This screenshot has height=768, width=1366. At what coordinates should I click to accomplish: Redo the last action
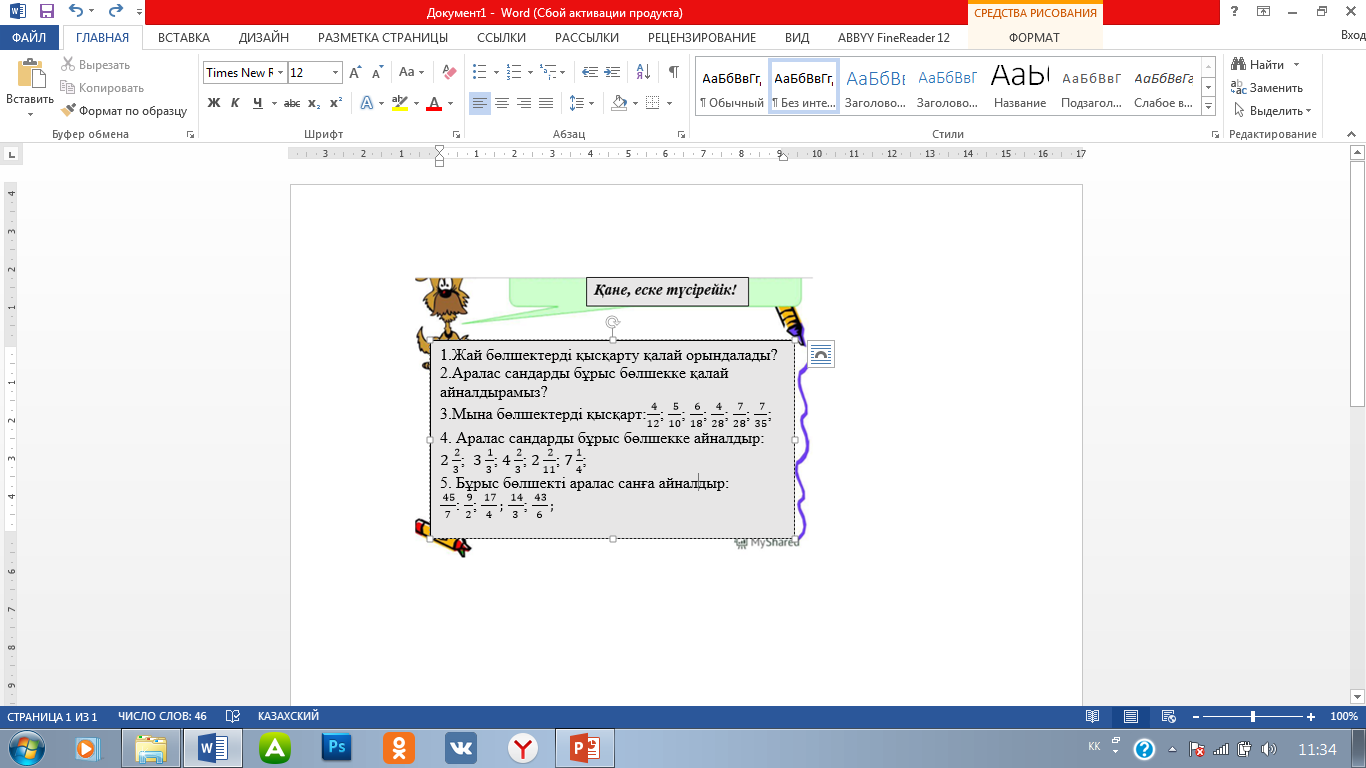(114, 13)
